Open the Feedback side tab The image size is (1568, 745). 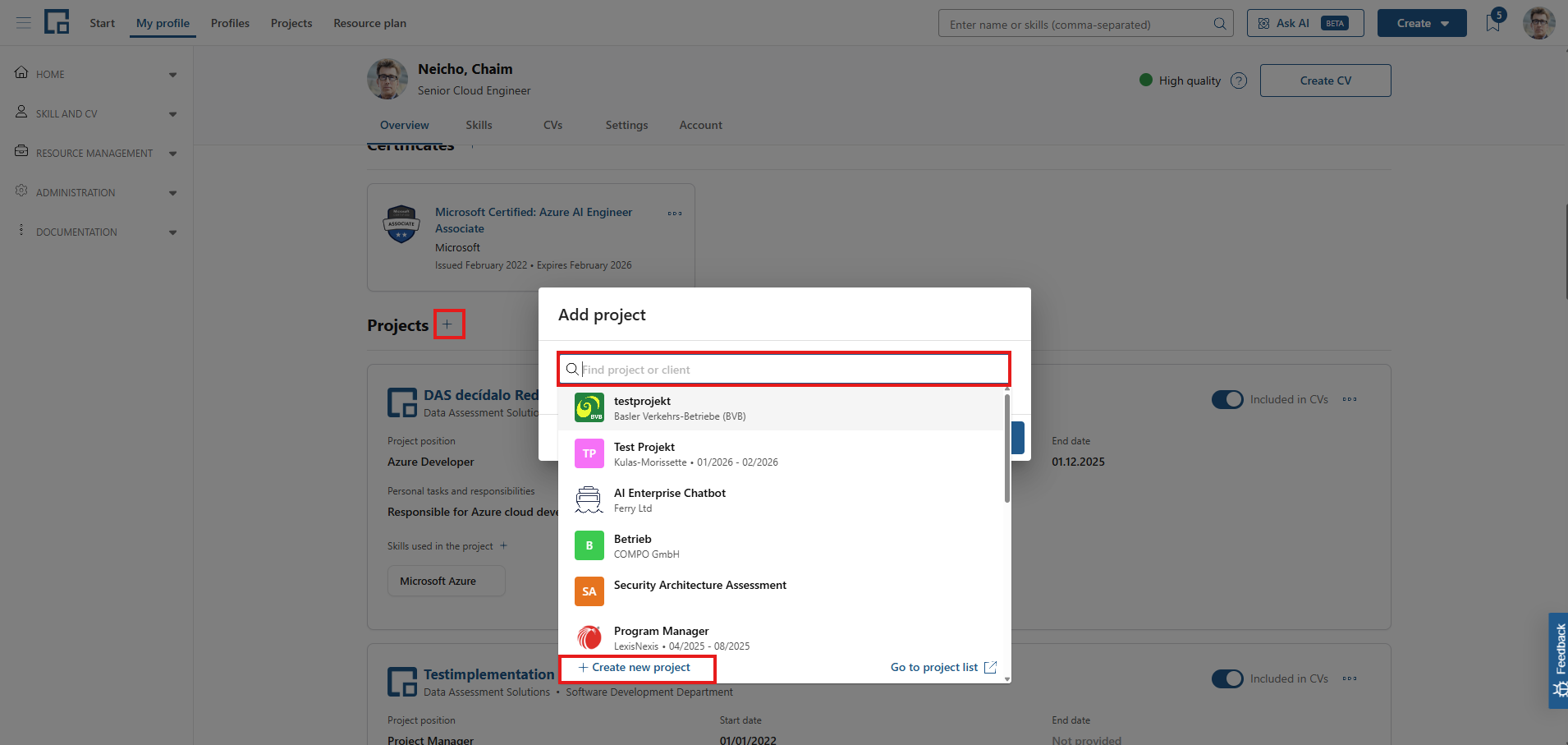[1558, 660]
